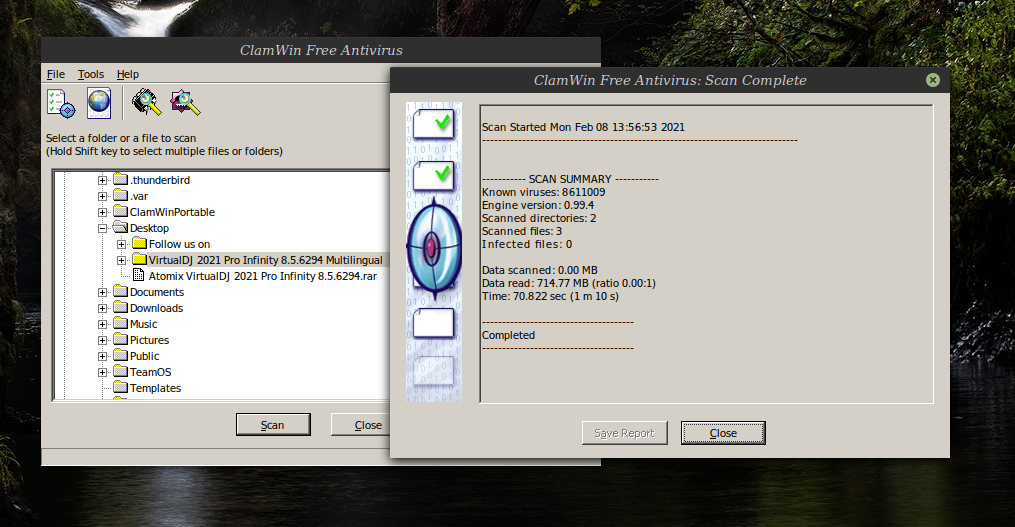Click the Follow us on folder icon

[x=140, y=243]
